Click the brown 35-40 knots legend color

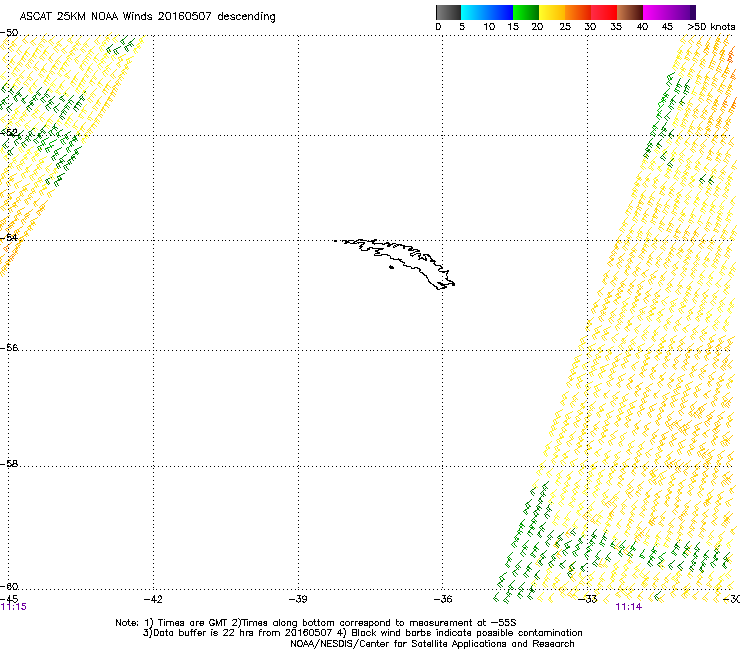[630, 12]
